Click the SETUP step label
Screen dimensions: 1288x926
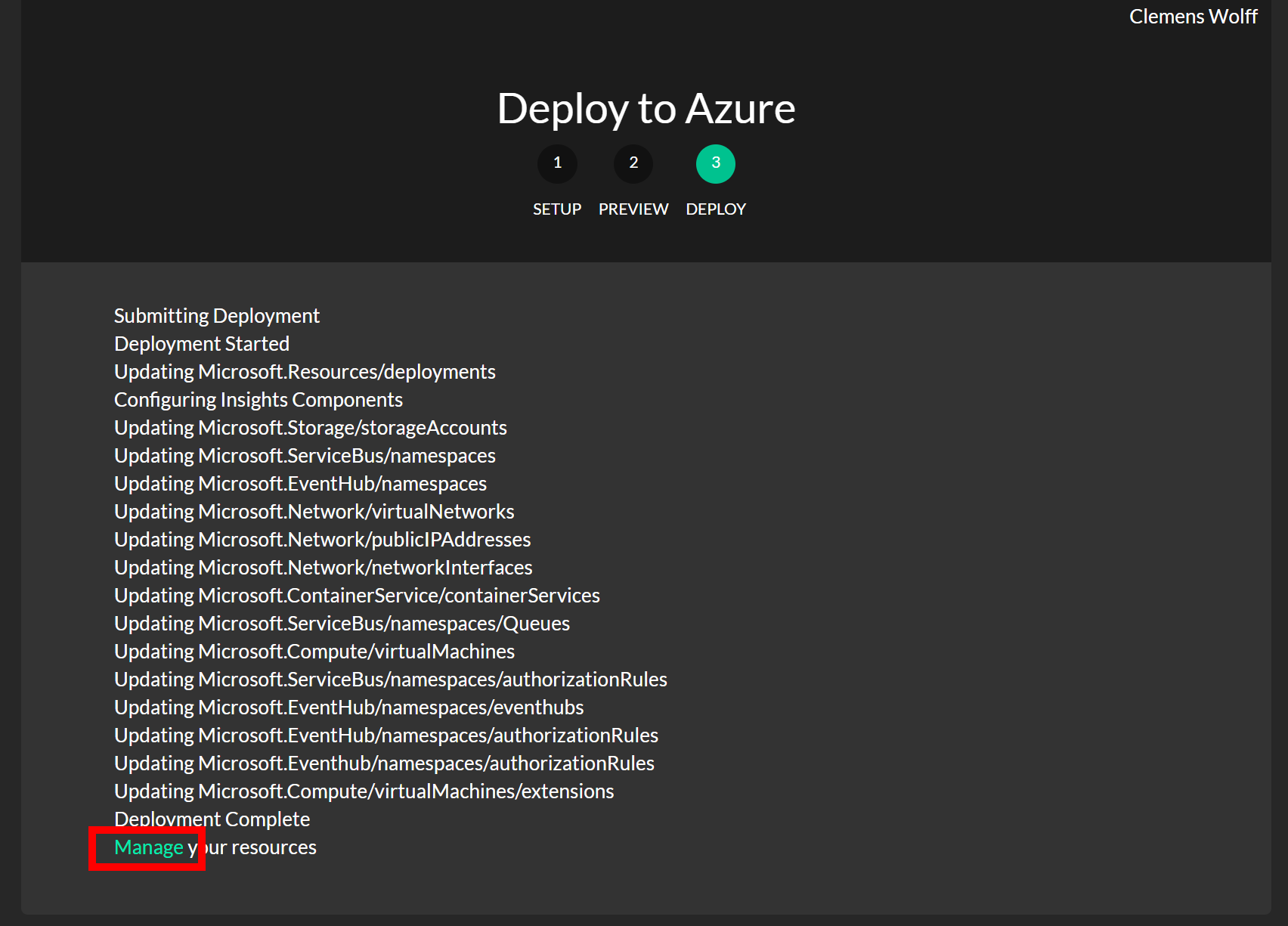click(557, 209)
